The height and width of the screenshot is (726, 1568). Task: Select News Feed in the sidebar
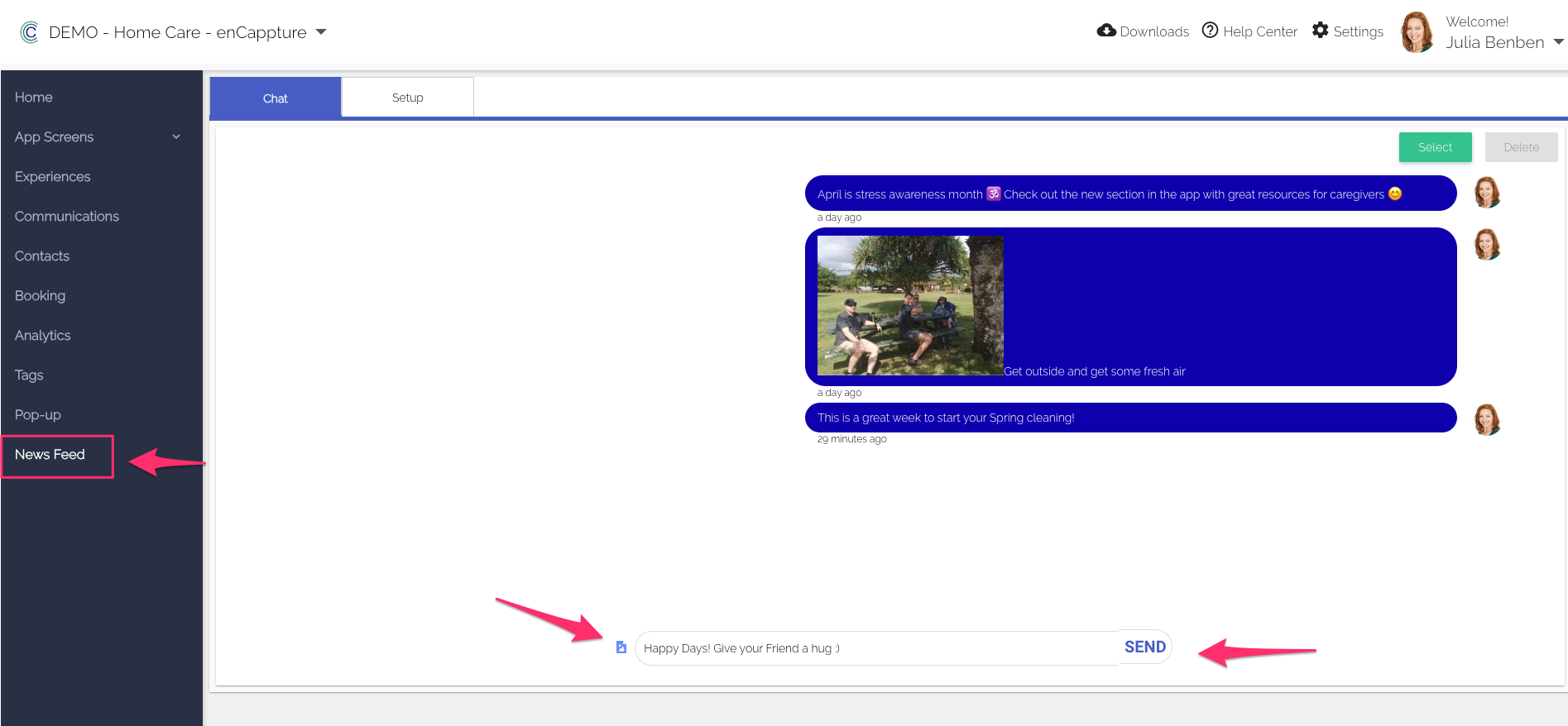(50, 455)
